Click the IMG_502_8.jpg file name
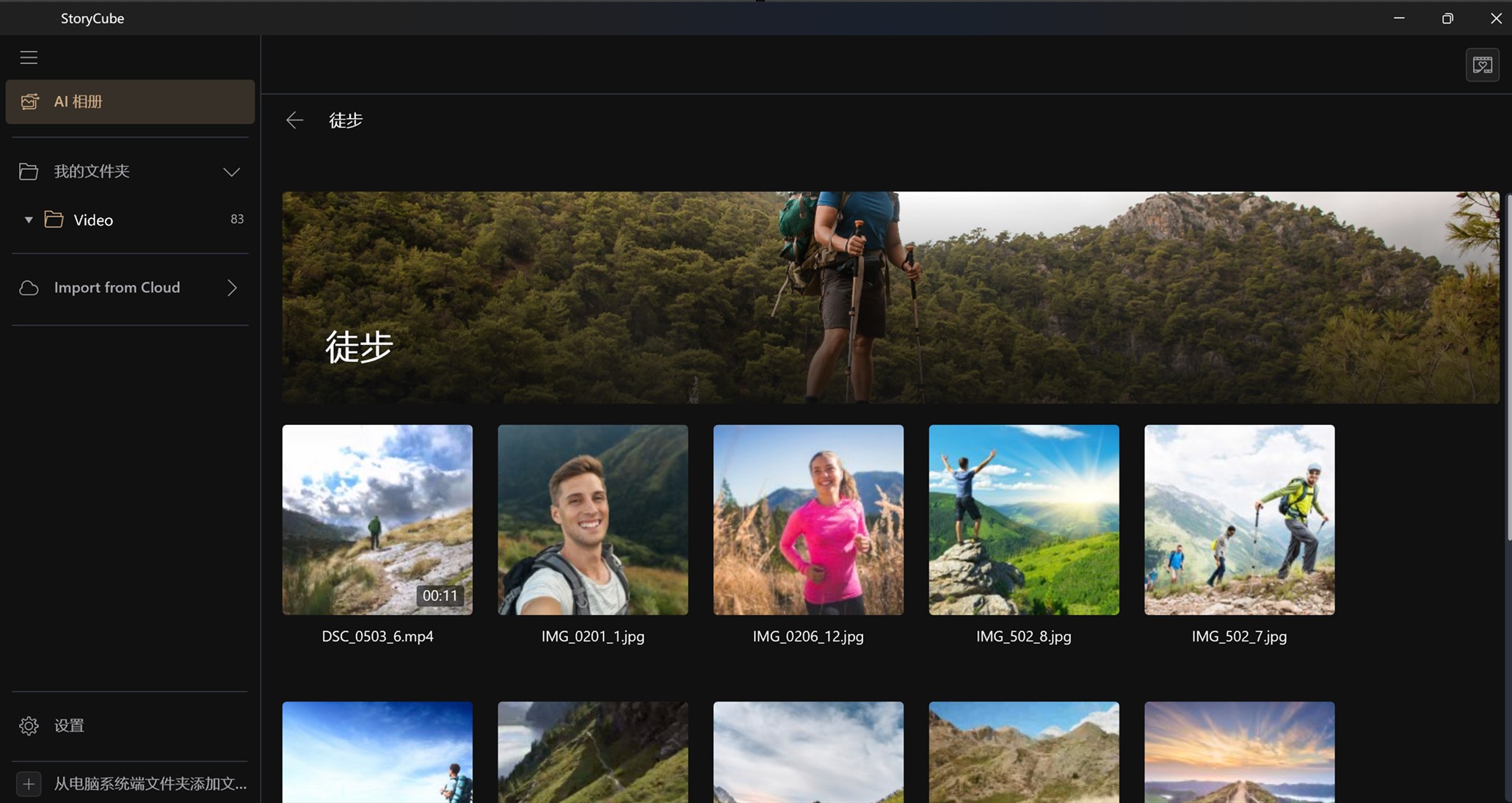 (1024, 636)
